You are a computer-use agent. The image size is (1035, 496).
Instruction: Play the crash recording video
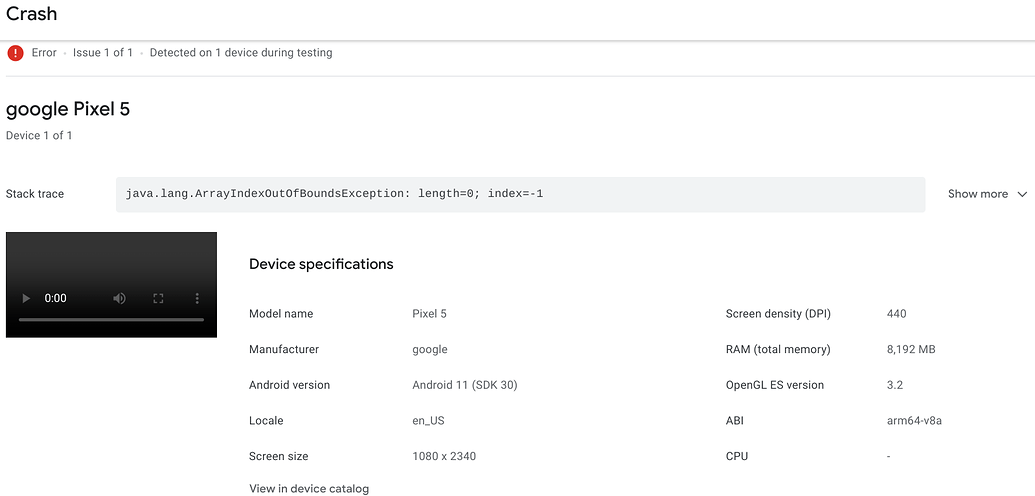click(x=26, y=298)
